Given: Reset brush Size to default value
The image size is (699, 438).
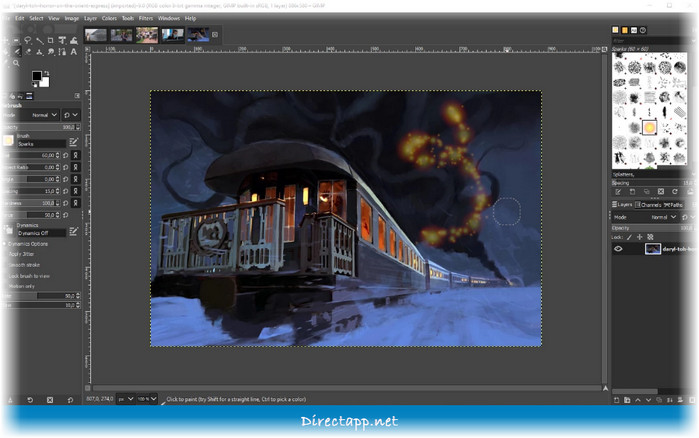Looking at the screenshot, I should point(66,155).
